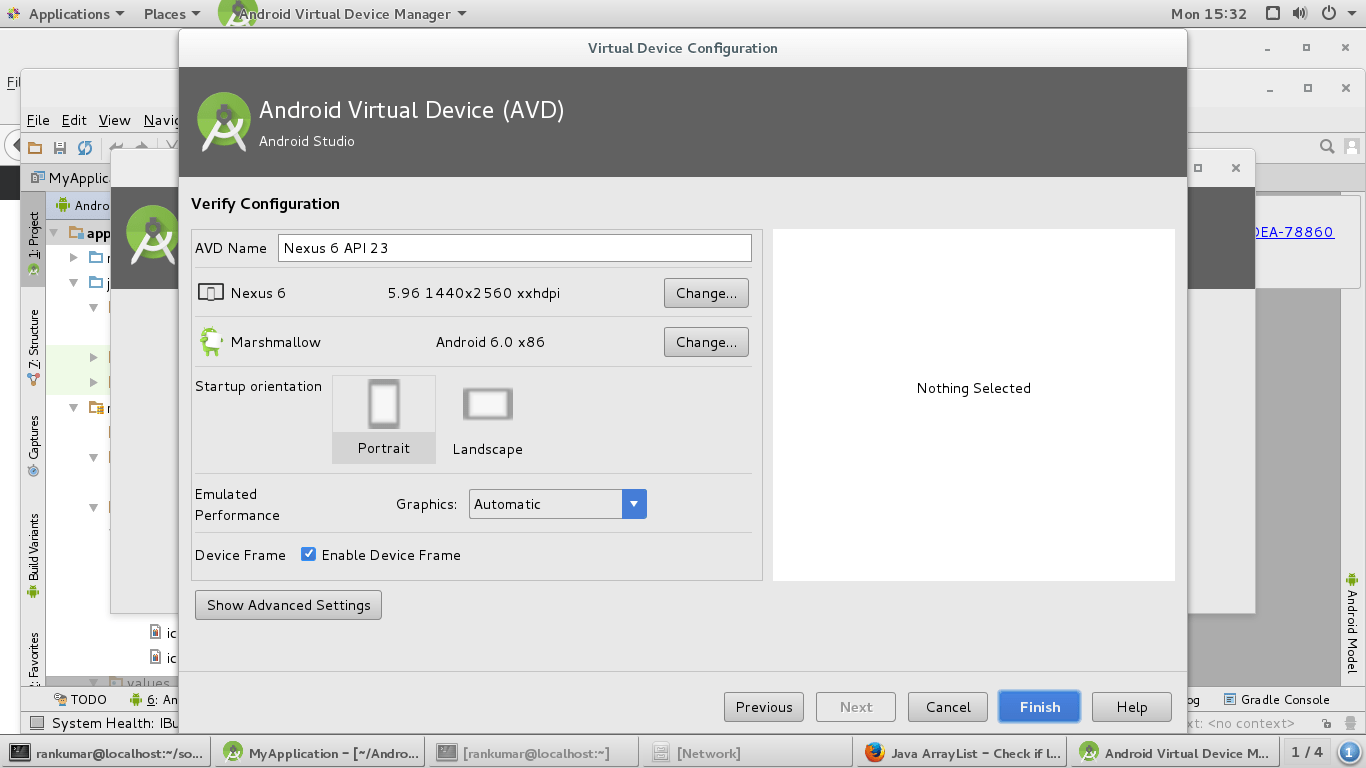Click the AVD Name input field
This screenshot has width=1366, height=768.
pyautogui.click(x=514, y=248)
